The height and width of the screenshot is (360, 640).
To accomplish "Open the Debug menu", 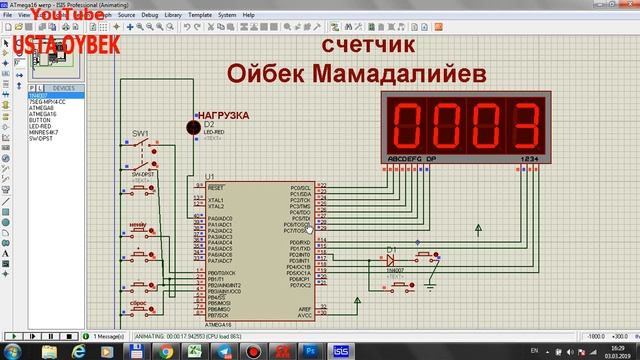I will tap(149, 15).
